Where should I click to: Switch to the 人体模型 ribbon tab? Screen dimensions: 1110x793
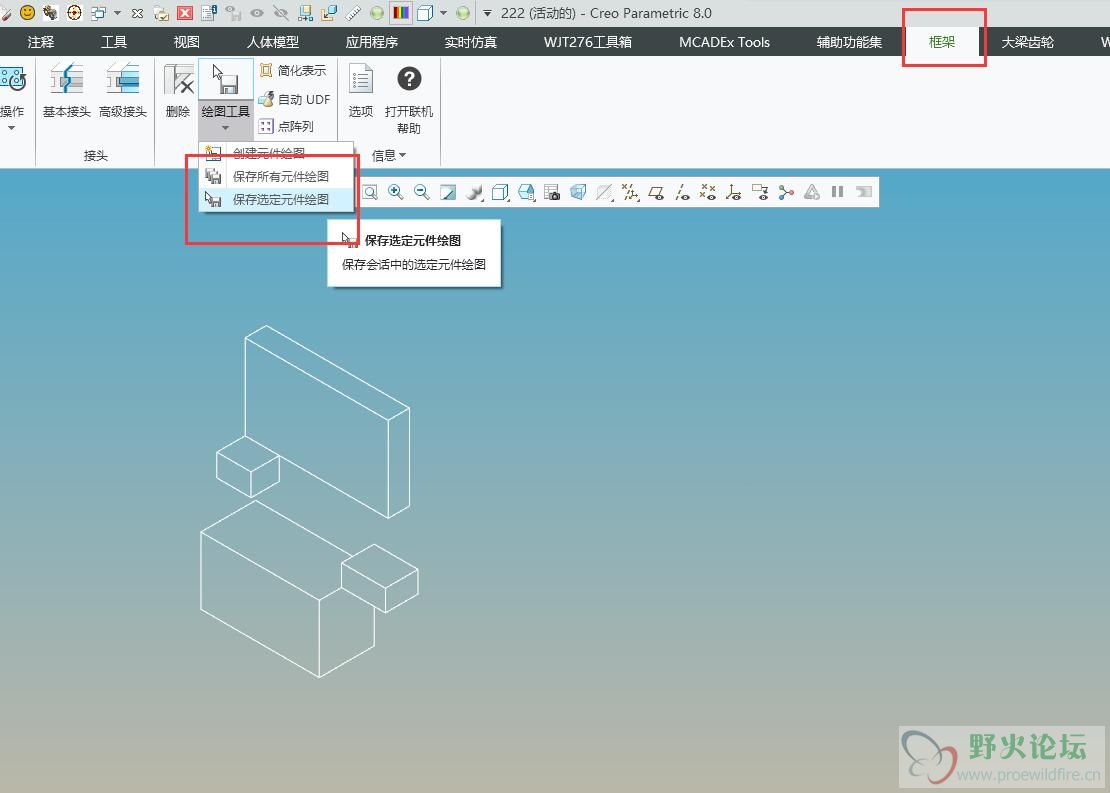point(273,42)
